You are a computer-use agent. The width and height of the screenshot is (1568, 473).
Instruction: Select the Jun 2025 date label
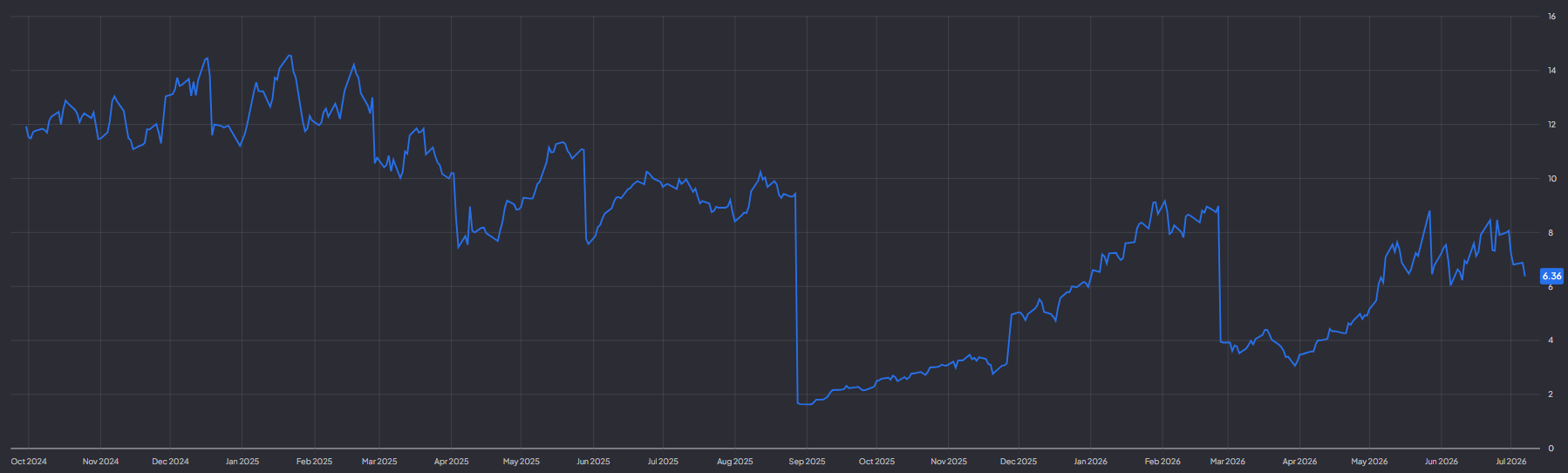[593, 462]
